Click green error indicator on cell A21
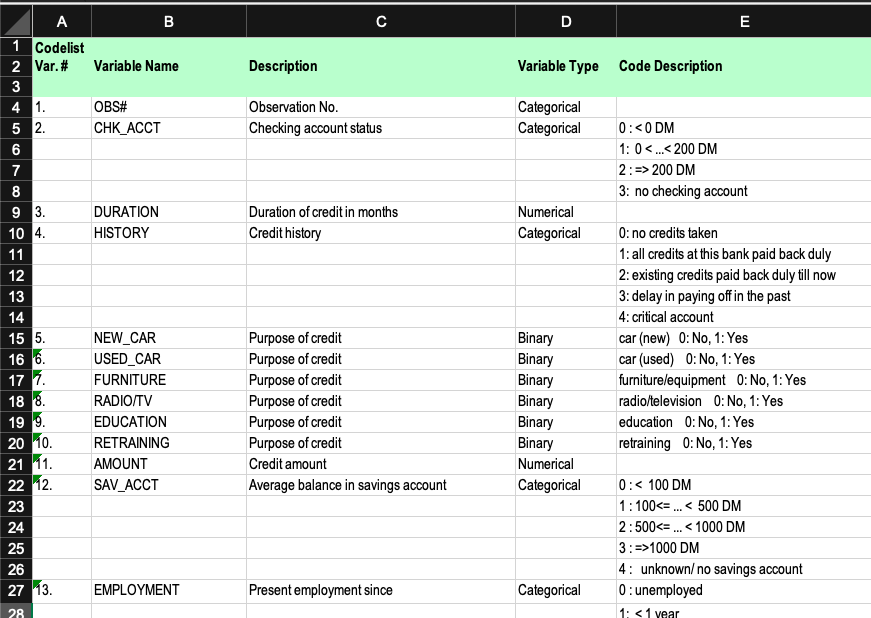The width and height of the screenshot is (871, 618). (37, 458)
